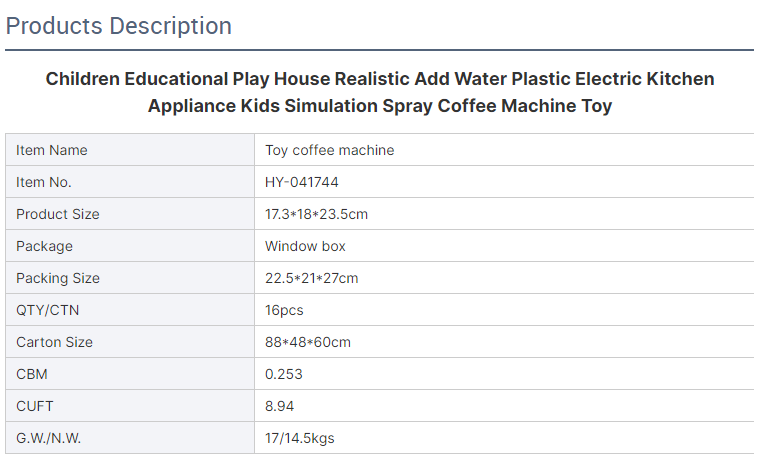Select the Window box value
Image resolution: width=763 pixels, height=464 pixels.
[x=305, y=246]
